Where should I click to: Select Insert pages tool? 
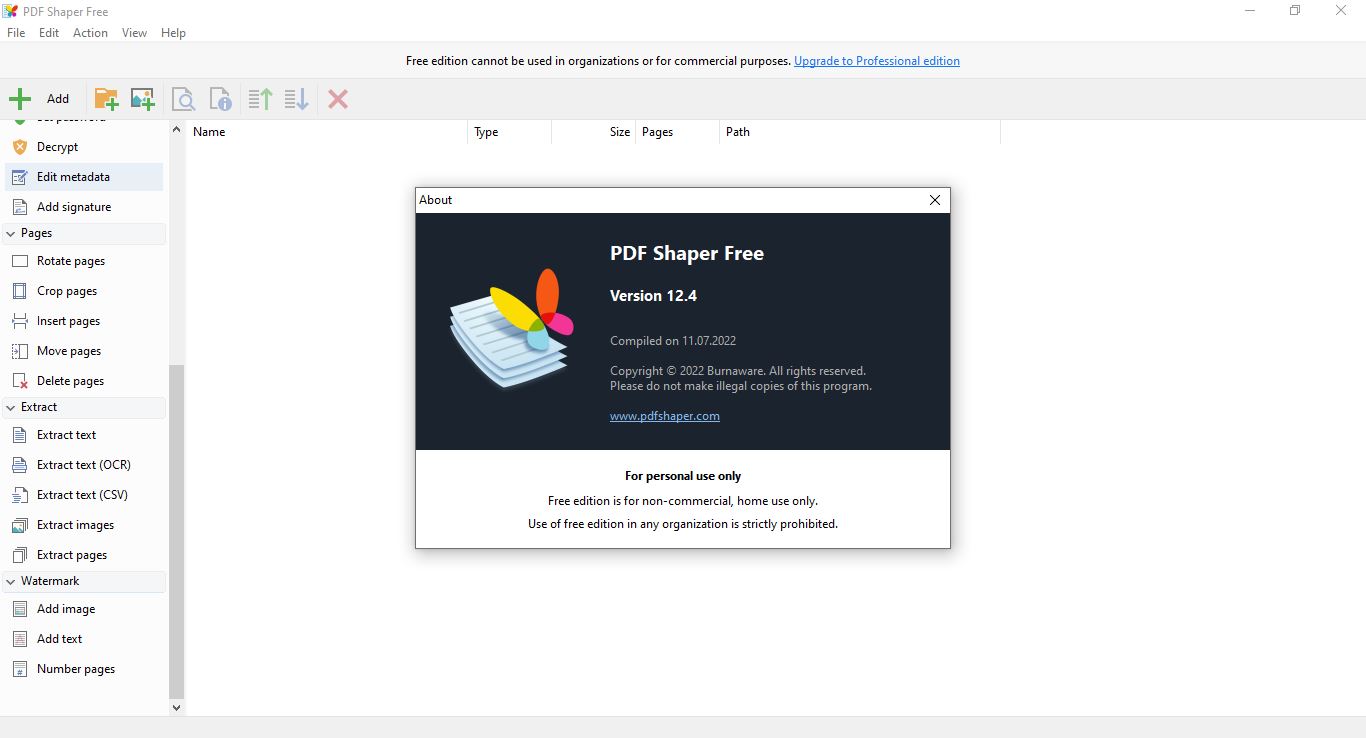(85, 321)
